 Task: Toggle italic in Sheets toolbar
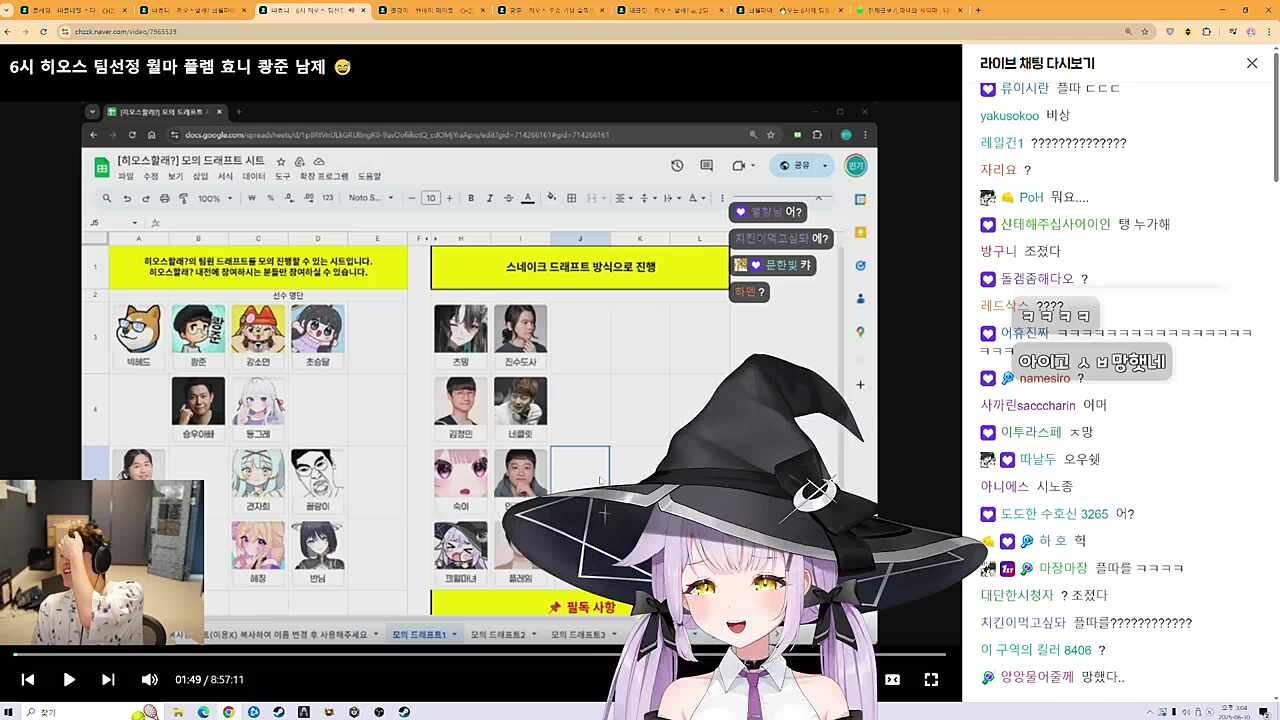tap(490, 198)
